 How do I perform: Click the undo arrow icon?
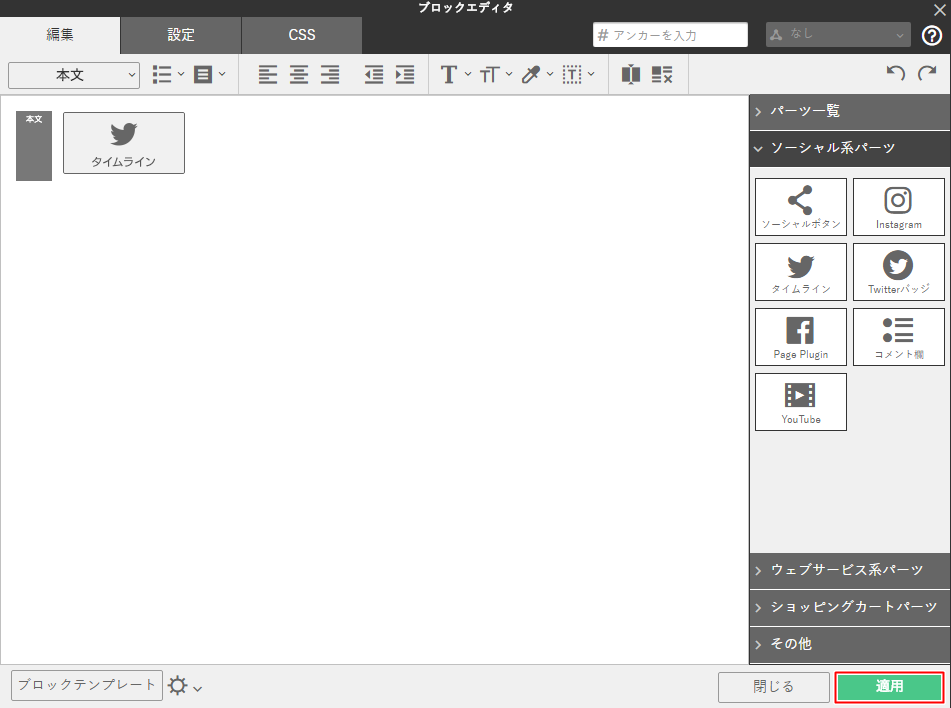(x=896, y=73)
